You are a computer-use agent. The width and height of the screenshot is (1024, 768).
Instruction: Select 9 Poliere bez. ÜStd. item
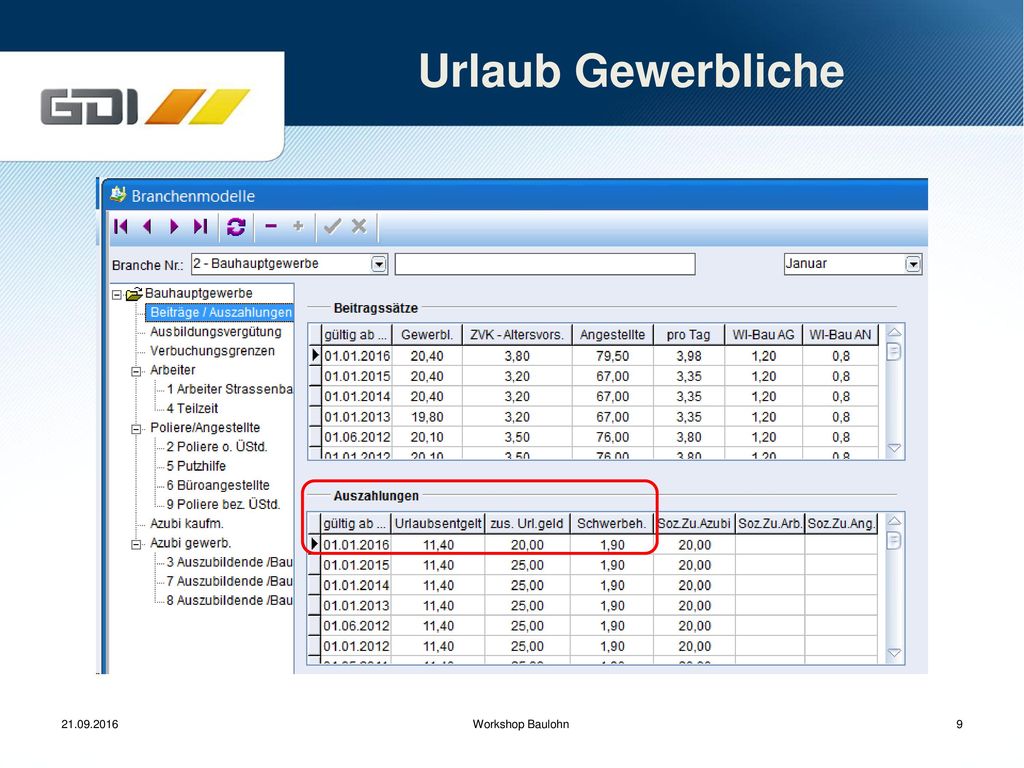point(223,504)
